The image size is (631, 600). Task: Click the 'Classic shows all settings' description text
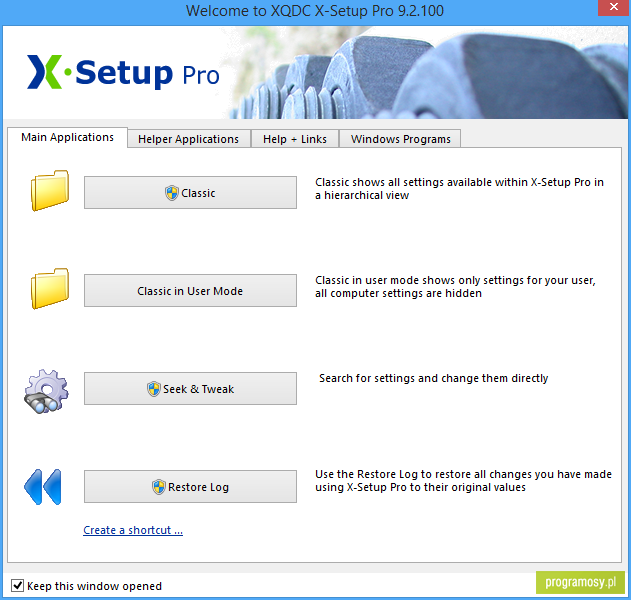pyautogui.click(x=459, y=189)
